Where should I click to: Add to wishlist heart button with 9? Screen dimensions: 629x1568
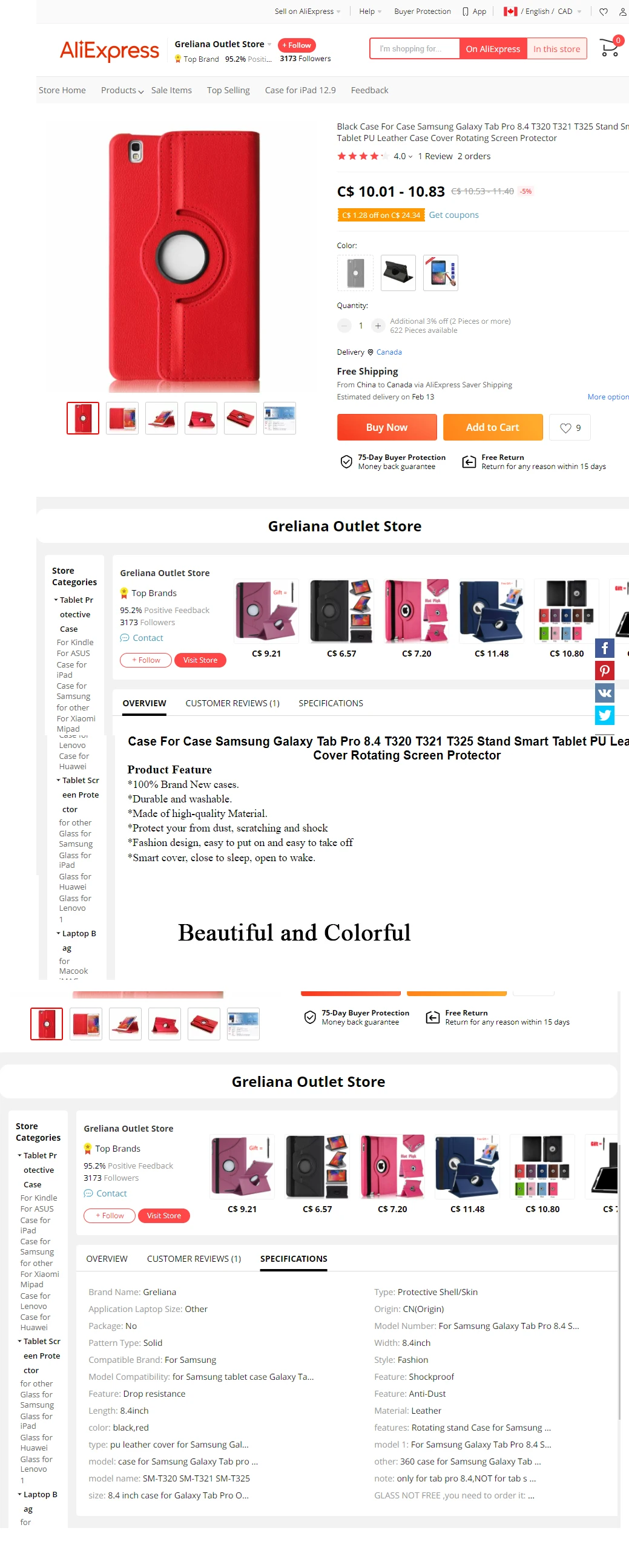(x=570, y=427)
